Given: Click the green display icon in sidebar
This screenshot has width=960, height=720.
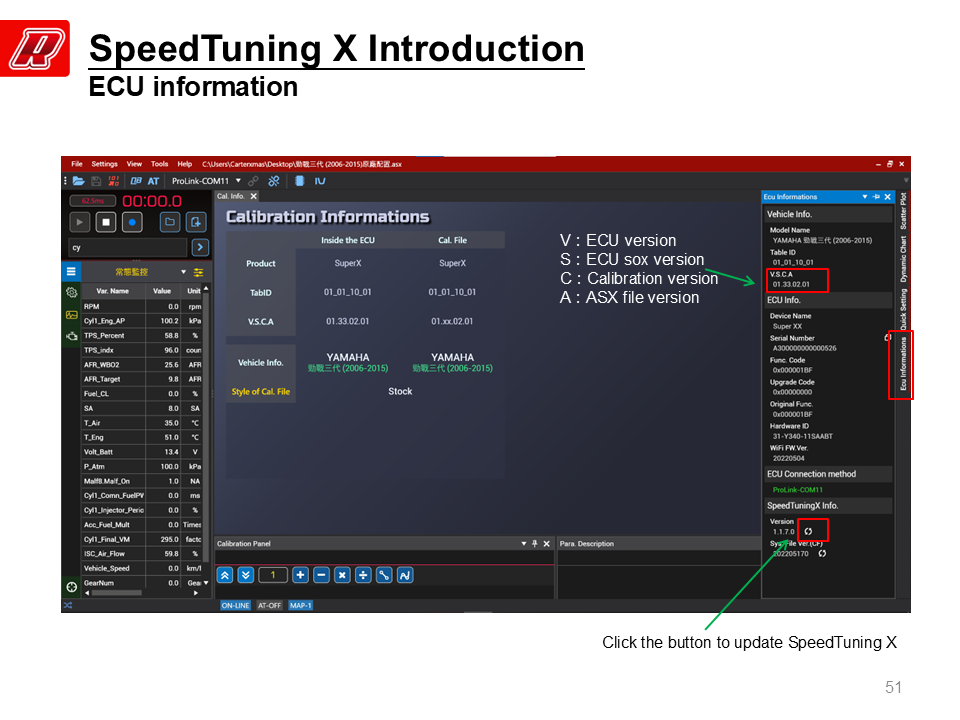Looking at the screenshot, I should [72, 315].
